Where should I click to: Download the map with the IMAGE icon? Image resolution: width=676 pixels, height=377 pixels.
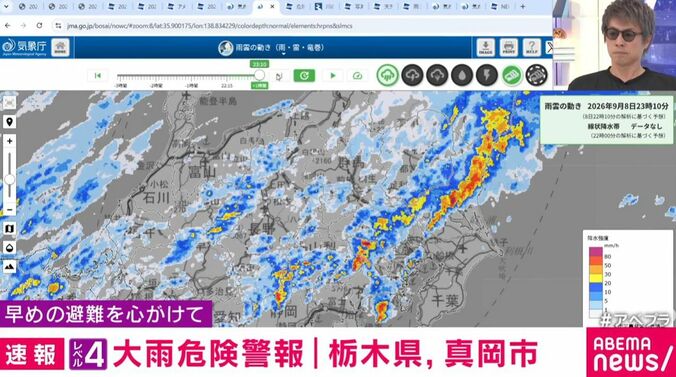click(x=485, y=47)
